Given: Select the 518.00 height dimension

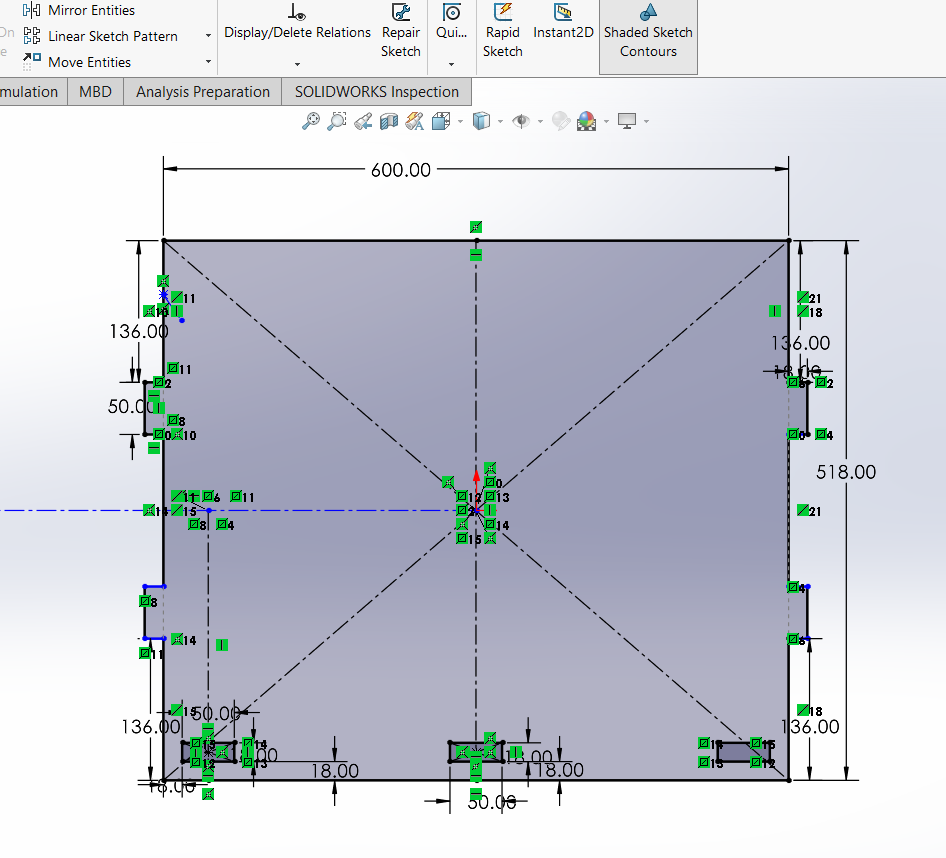Looking at the screenshot, I should point(846,472).
